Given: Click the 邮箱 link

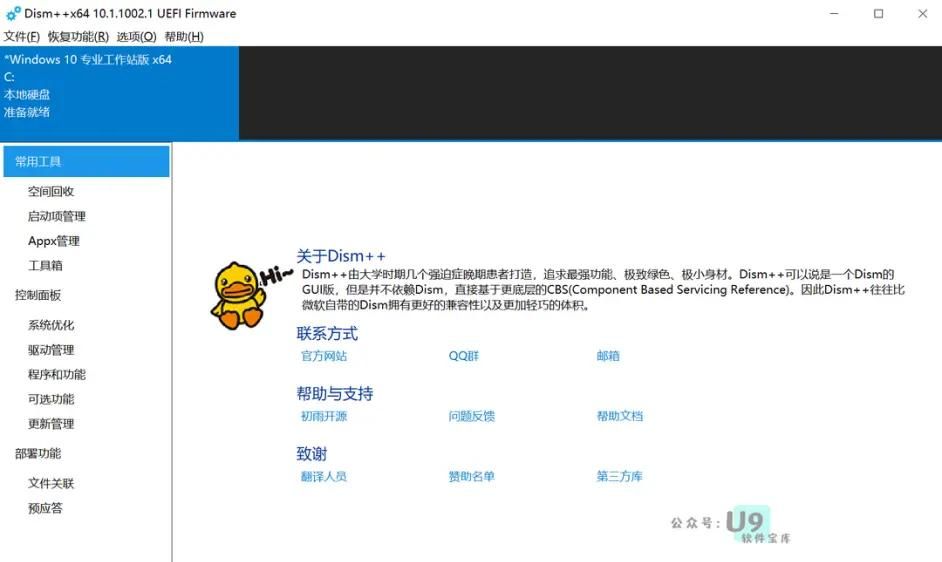Looking at the screenshot, I should point(608,356).
